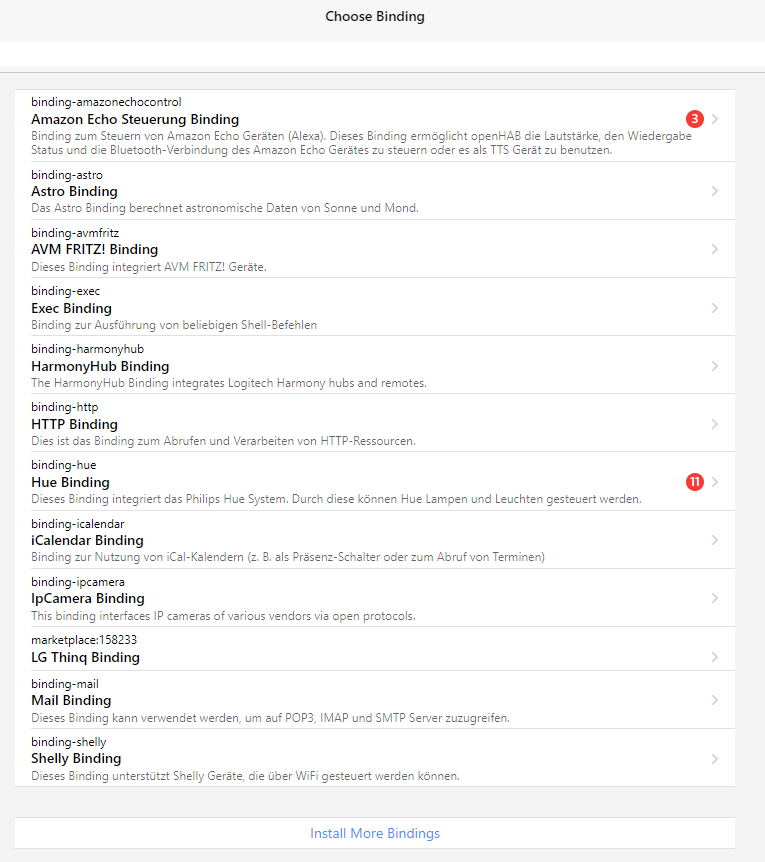Click the red badge on Hue Binding
The image size is (765, 862).
coord(695,482)
